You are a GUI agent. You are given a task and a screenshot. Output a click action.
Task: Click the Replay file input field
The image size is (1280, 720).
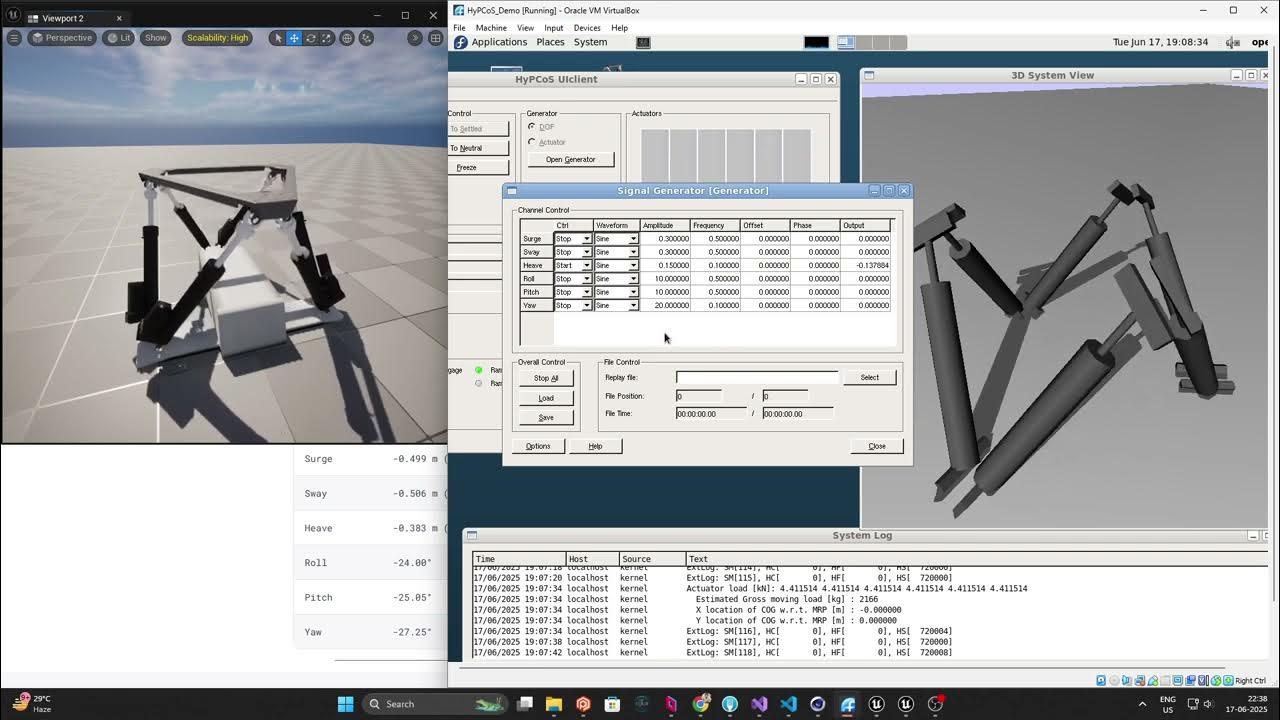757,377
